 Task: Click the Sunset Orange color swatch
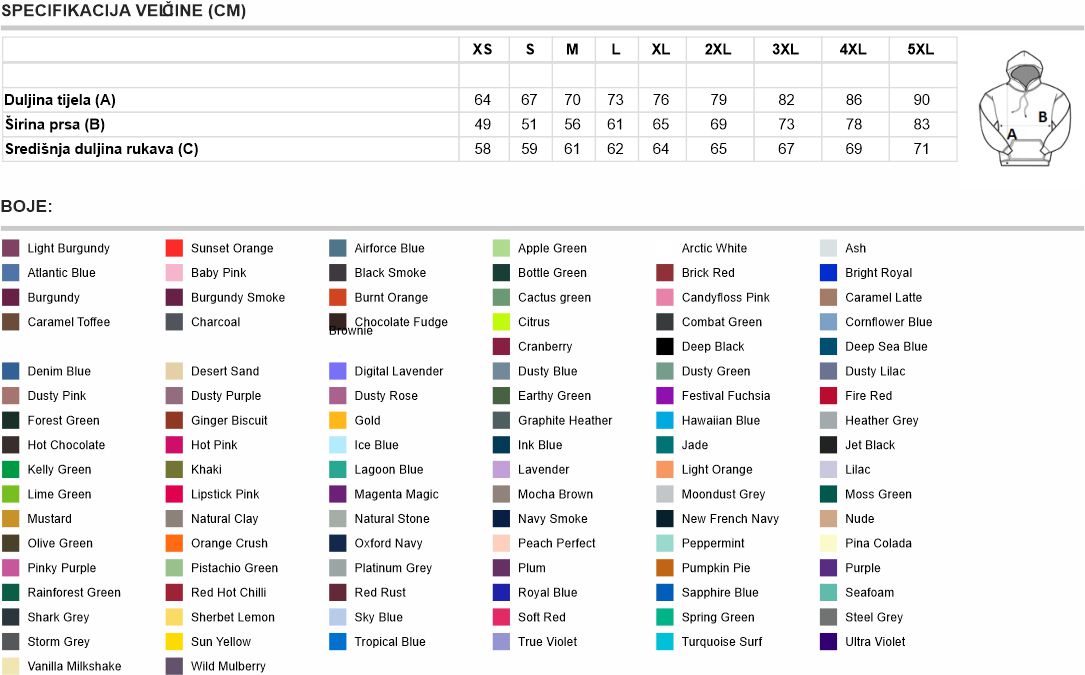click(174, 248)
